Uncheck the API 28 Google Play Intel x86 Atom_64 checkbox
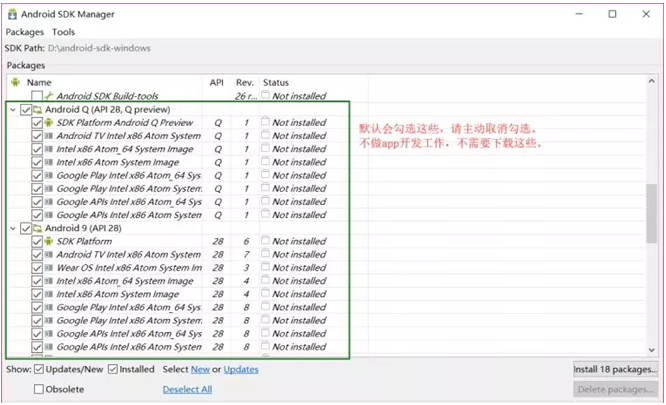 pos(37,307)
